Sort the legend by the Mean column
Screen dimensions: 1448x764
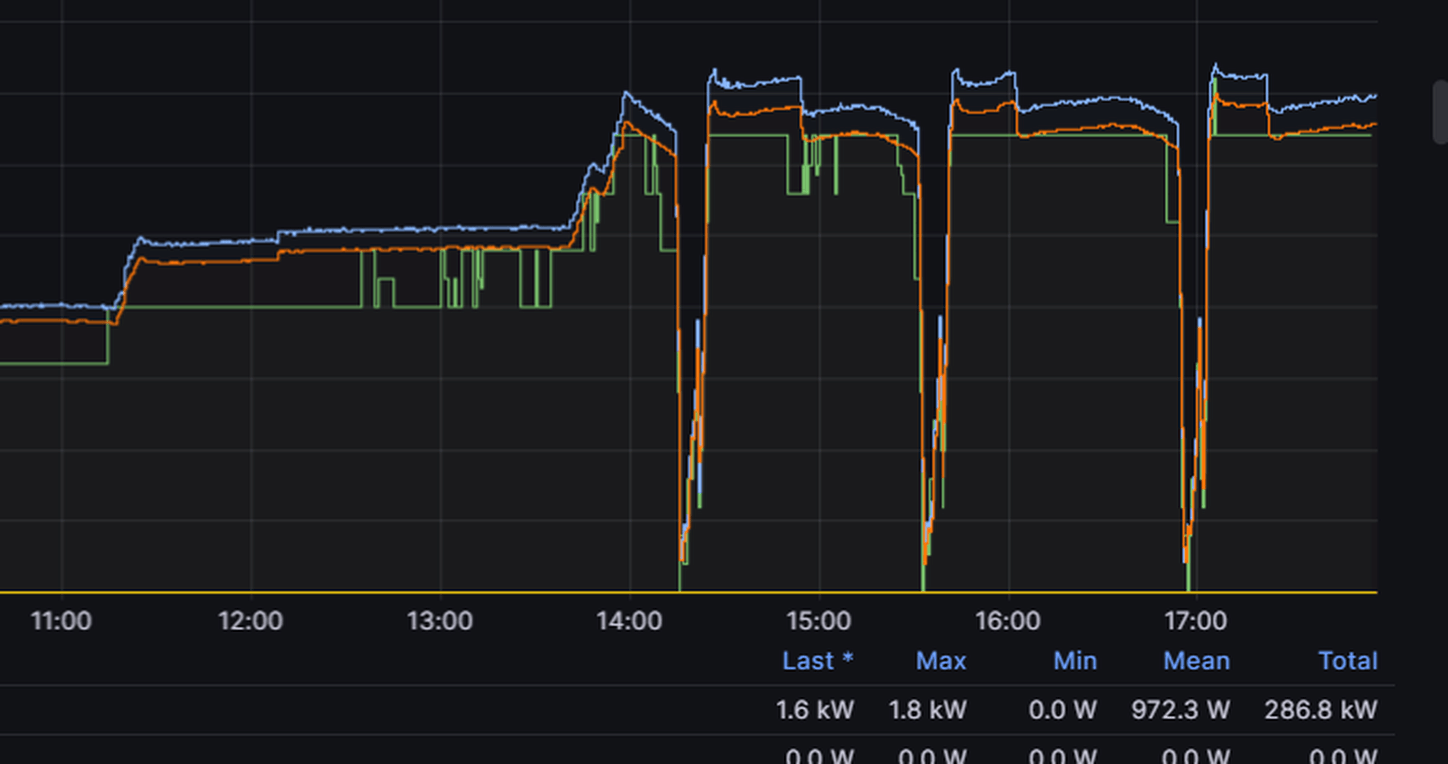pyautogui.click(x=1196, y=661)
